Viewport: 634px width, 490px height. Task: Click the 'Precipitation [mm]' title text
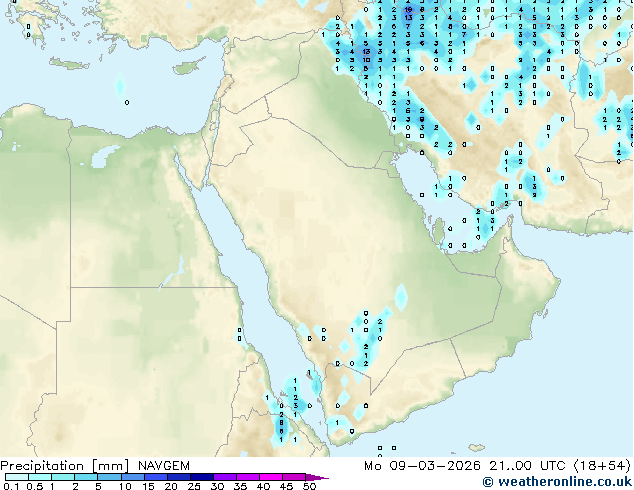pos(65,466)
